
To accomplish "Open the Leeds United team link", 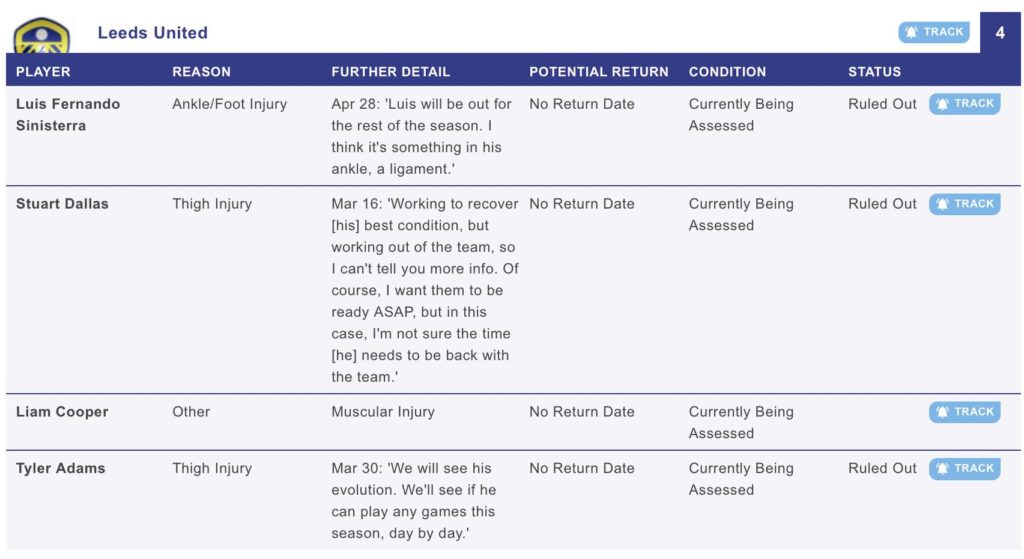I will (153, 33).
